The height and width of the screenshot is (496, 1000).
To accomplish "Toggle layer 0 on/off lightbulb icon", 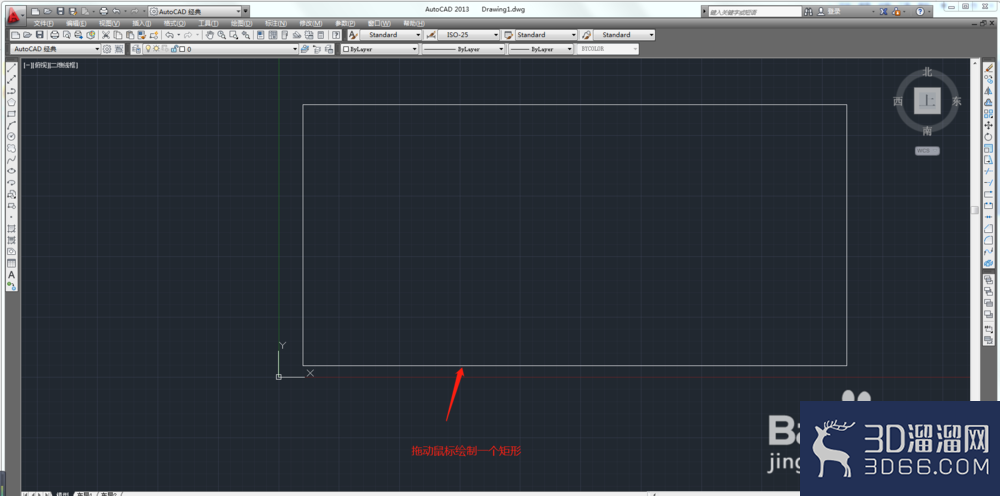I will pos(149,49).
